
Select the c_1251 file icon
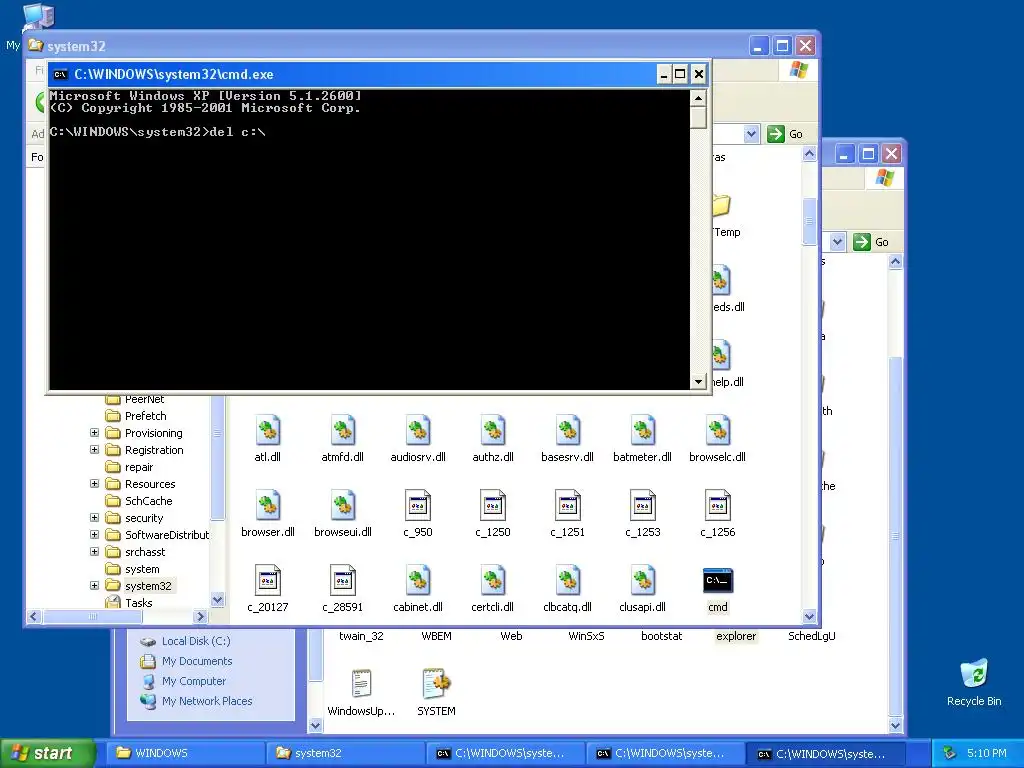[568, 505]
